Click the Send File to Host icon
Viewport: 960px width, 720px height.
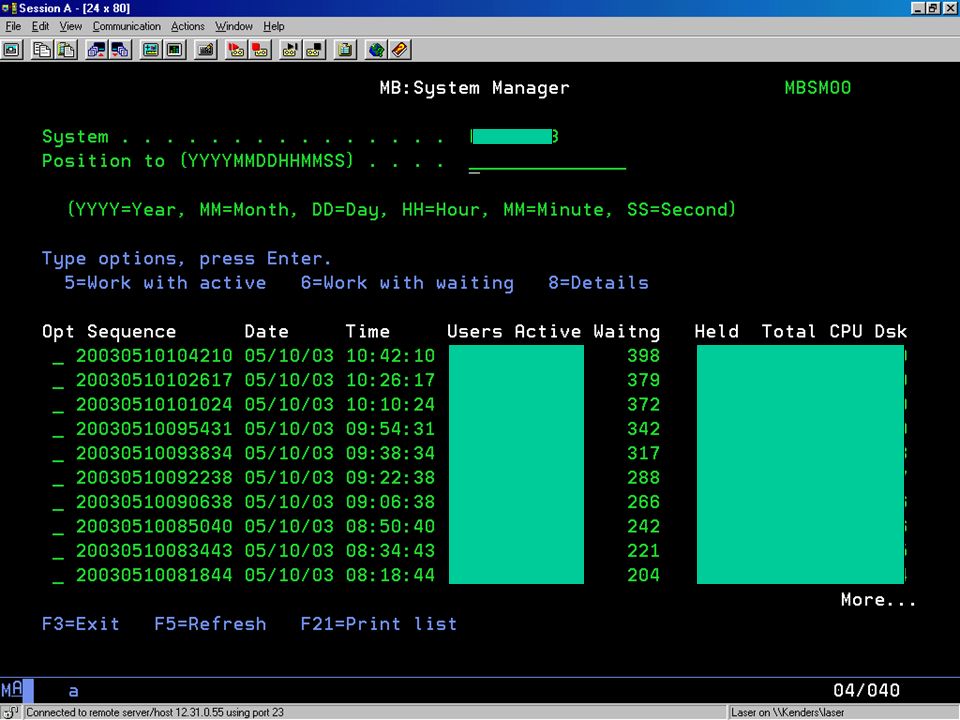click(x=96, y=50)
